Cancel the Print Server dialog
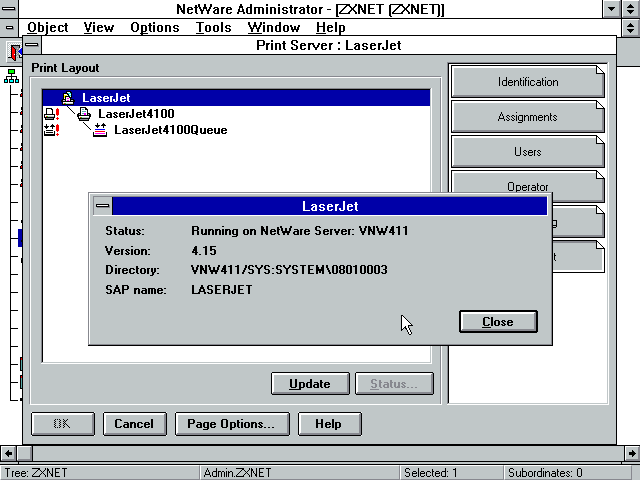Image resolution: width=640 pixels, height=480 pixels. tap(134, 424)
